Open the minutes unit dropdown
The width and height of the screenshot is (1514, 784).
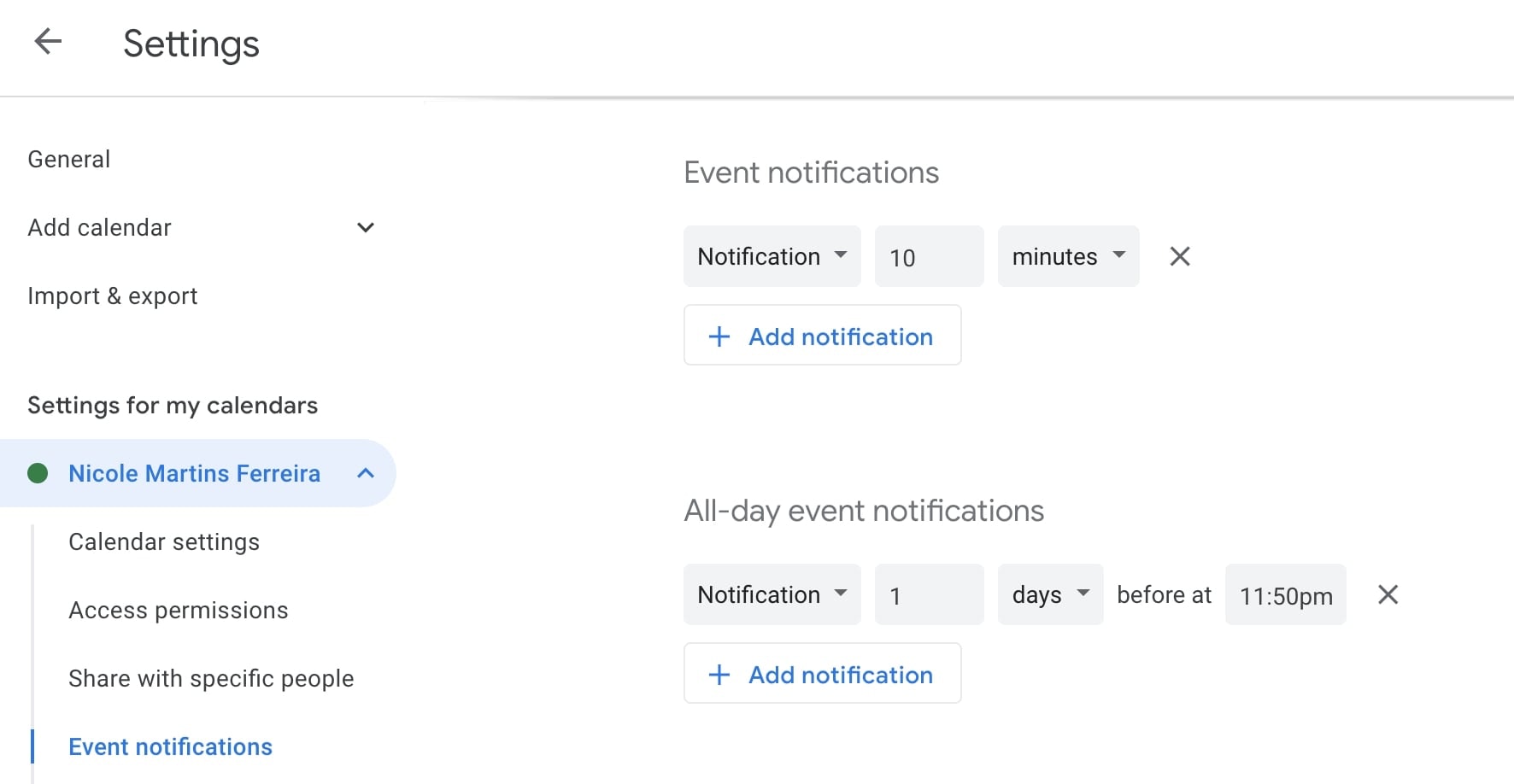[x=1068, y=256]
